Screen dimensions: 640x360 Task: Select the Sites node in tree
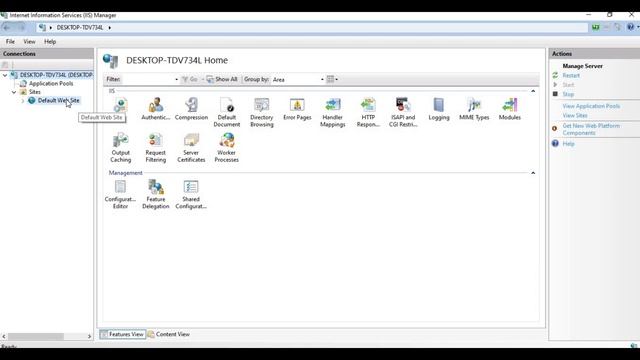click(x=35, y=92)
